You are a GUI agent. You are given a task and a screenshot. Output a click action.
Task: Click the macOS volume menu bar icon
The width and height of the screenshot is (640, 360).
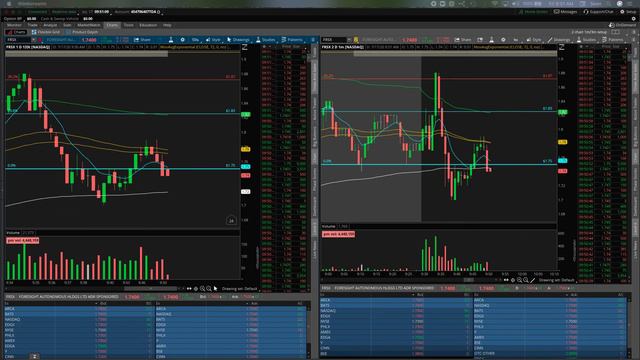(515, 3)
